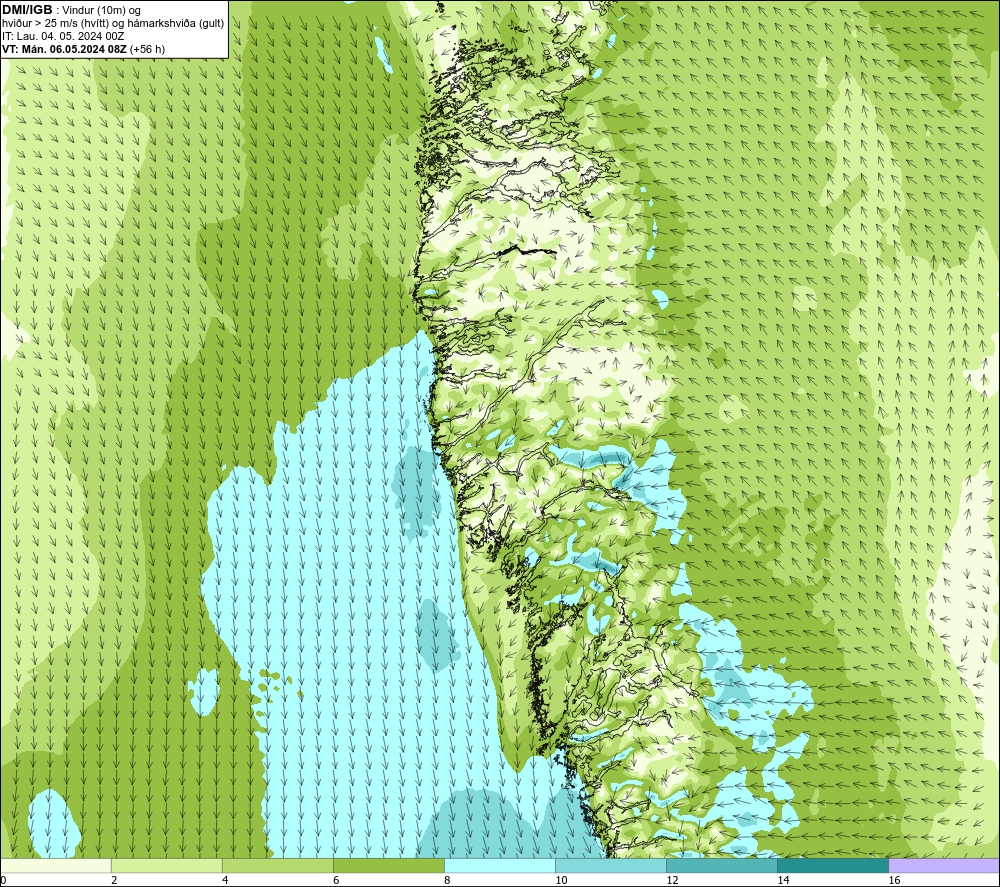Click the legend scale label '2'
This screenshot has height=887, width=1000.
(x=114, y=880)
